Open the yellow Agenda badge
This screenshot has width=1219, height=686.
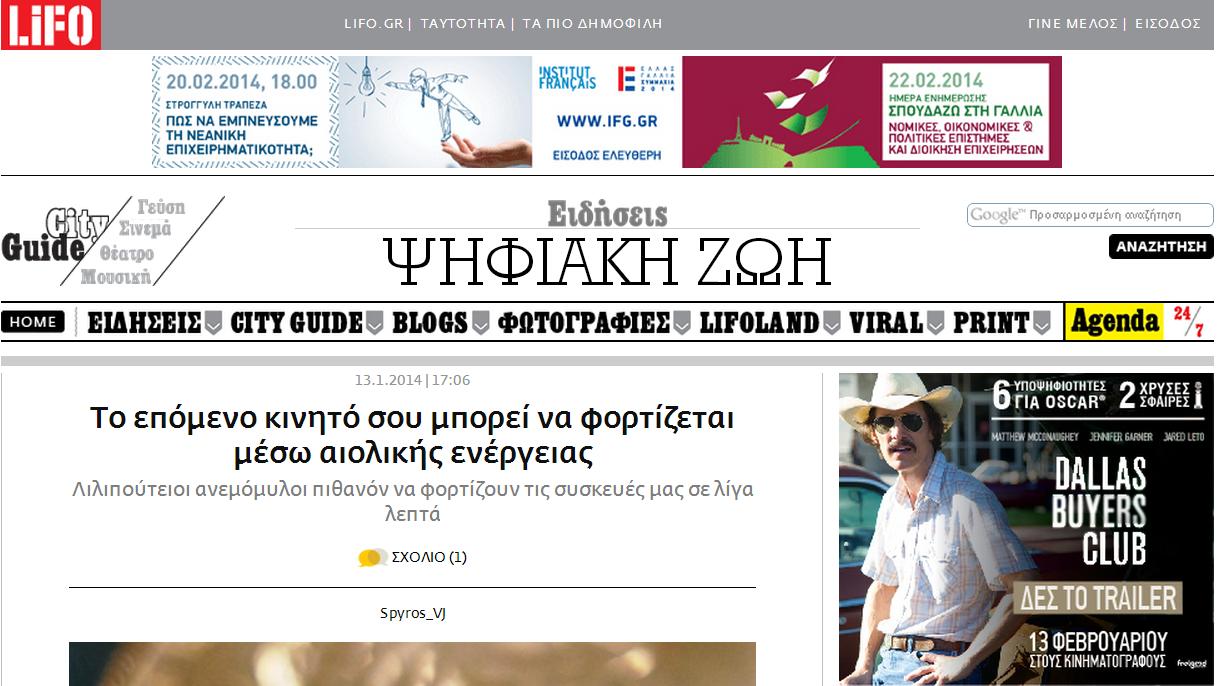tap(1114, 322)
